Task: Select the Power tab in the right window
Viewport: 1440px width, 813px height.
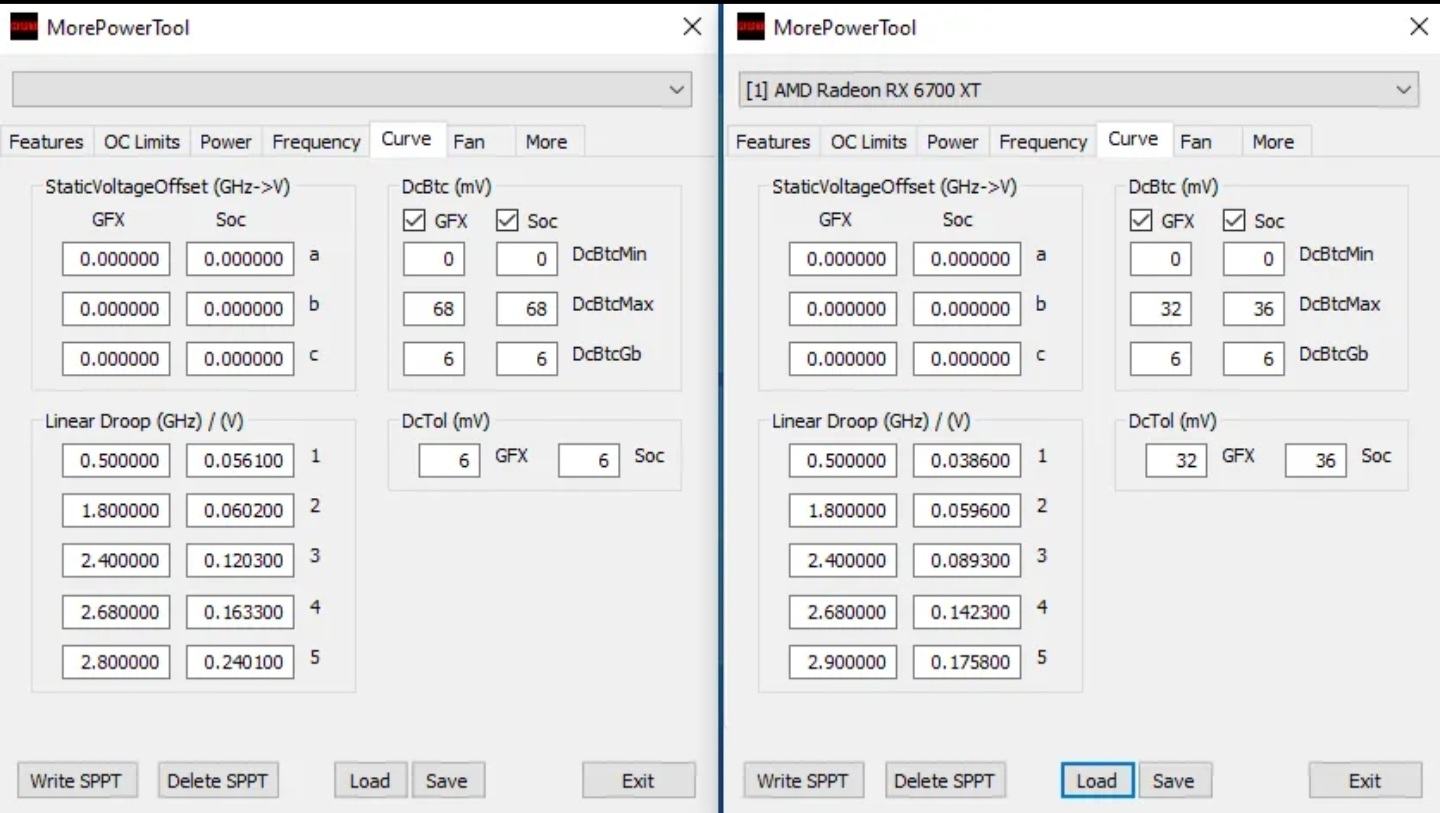Action: point(953,142)
